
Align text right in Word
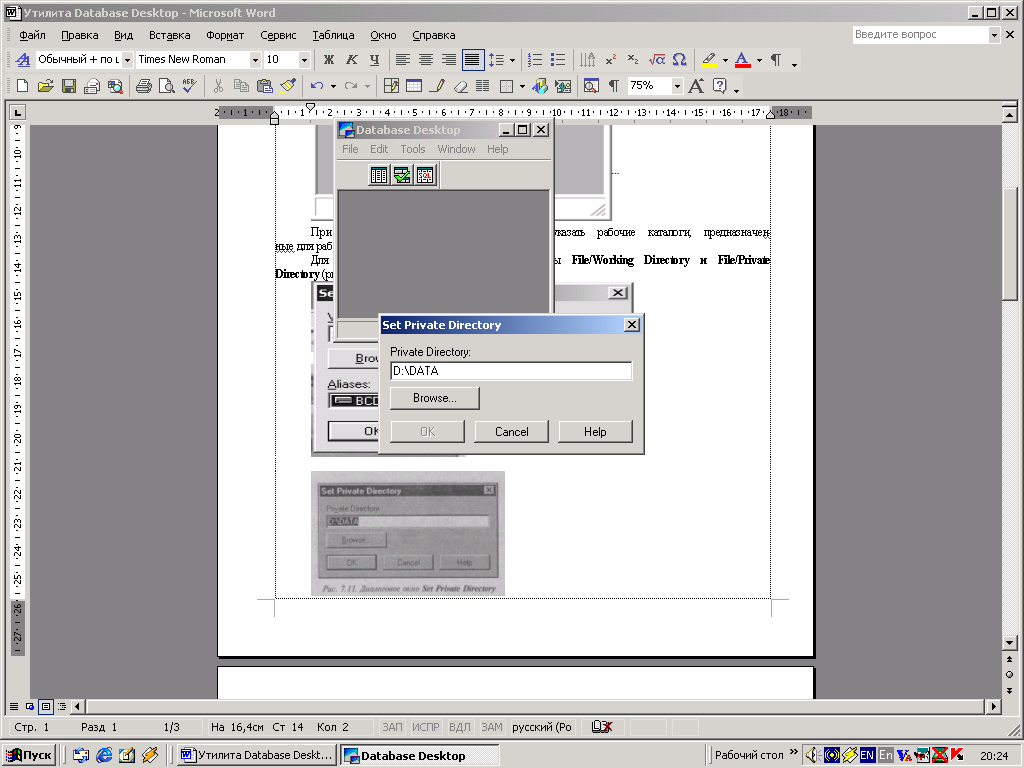(449, 59)
